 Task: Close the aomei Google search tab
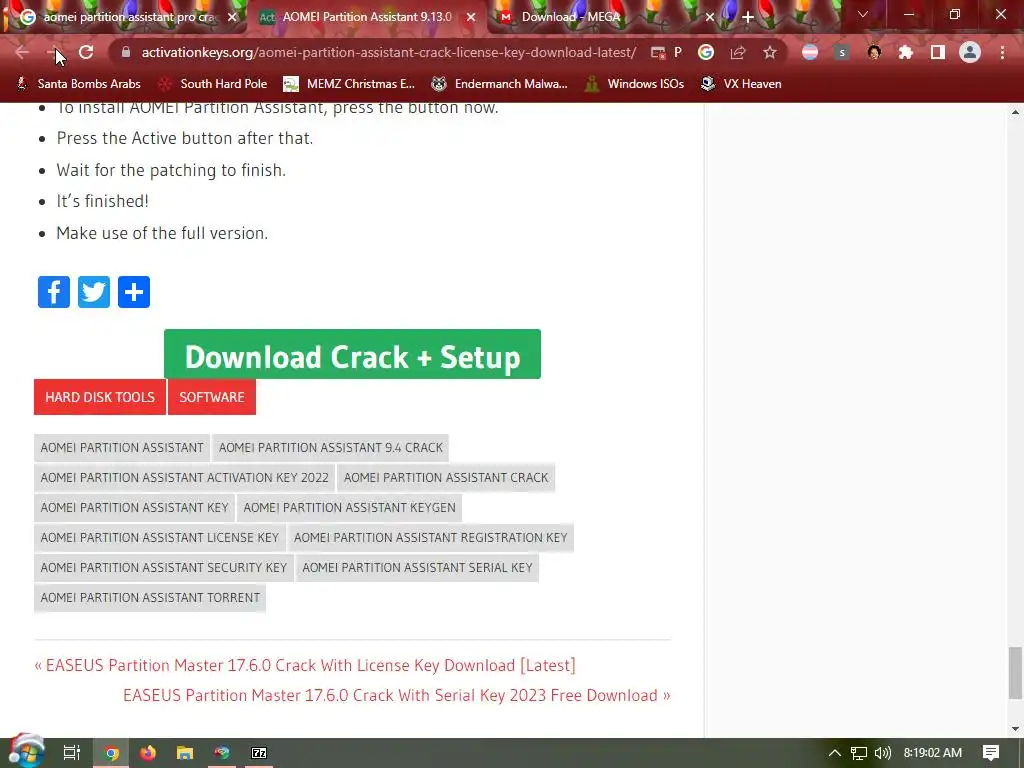pyautogui.click(x=232, y=17)
